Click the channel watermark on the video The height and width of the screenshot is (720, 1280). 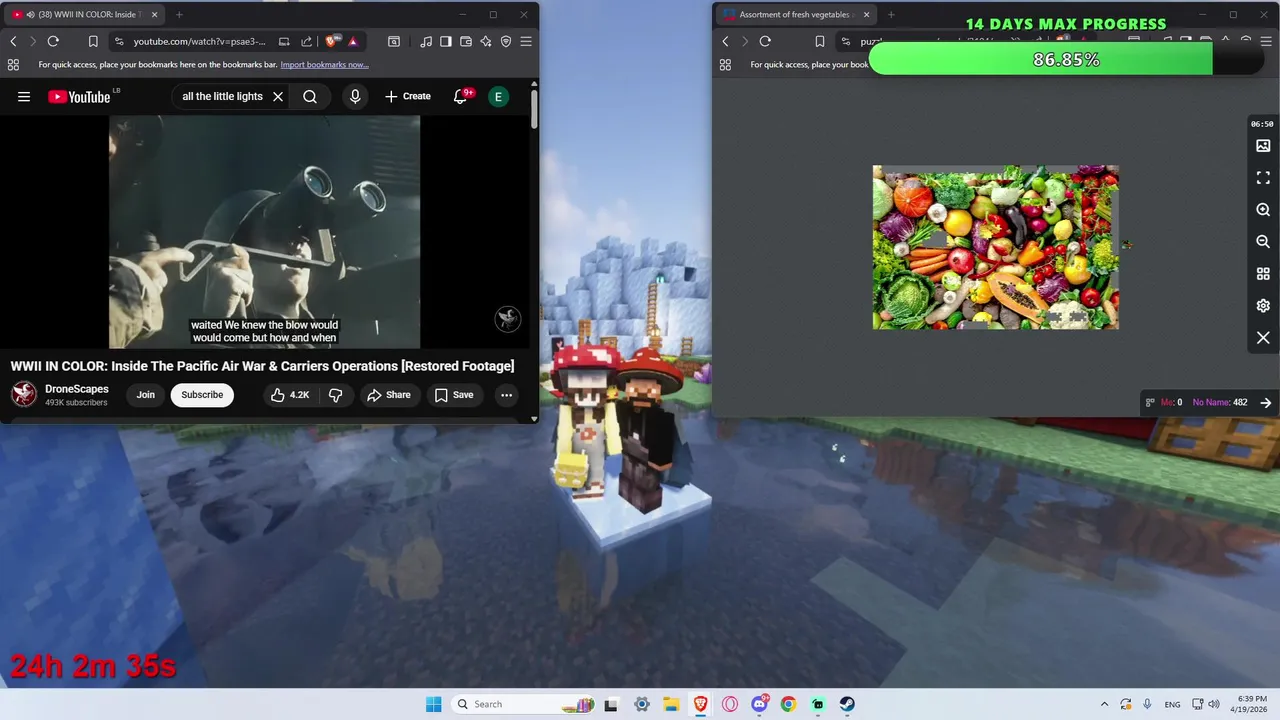coord(508,319)
